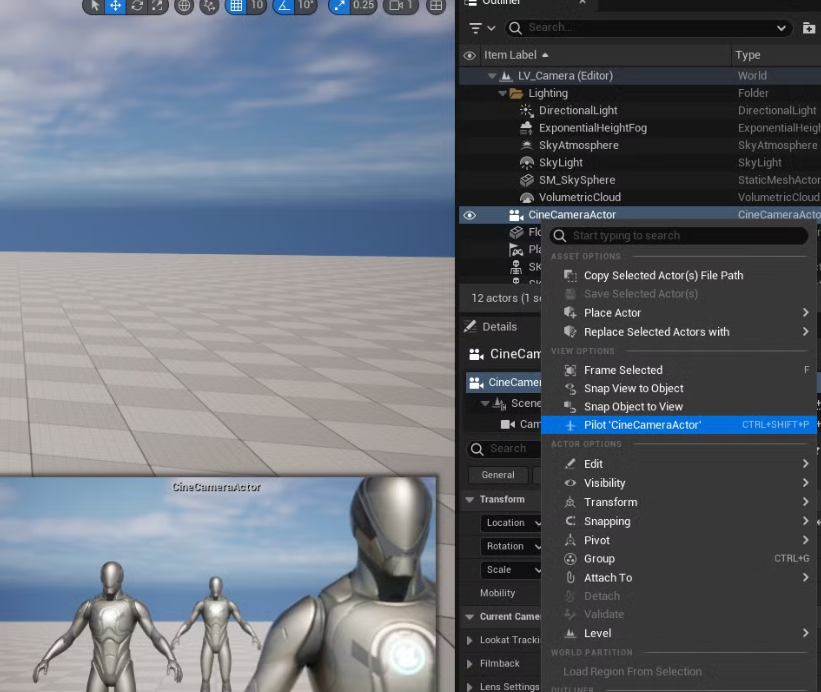The width and height of the screenshot is (821, 692).
Task: Select the object selection mode tool
Action: point(95,5)
